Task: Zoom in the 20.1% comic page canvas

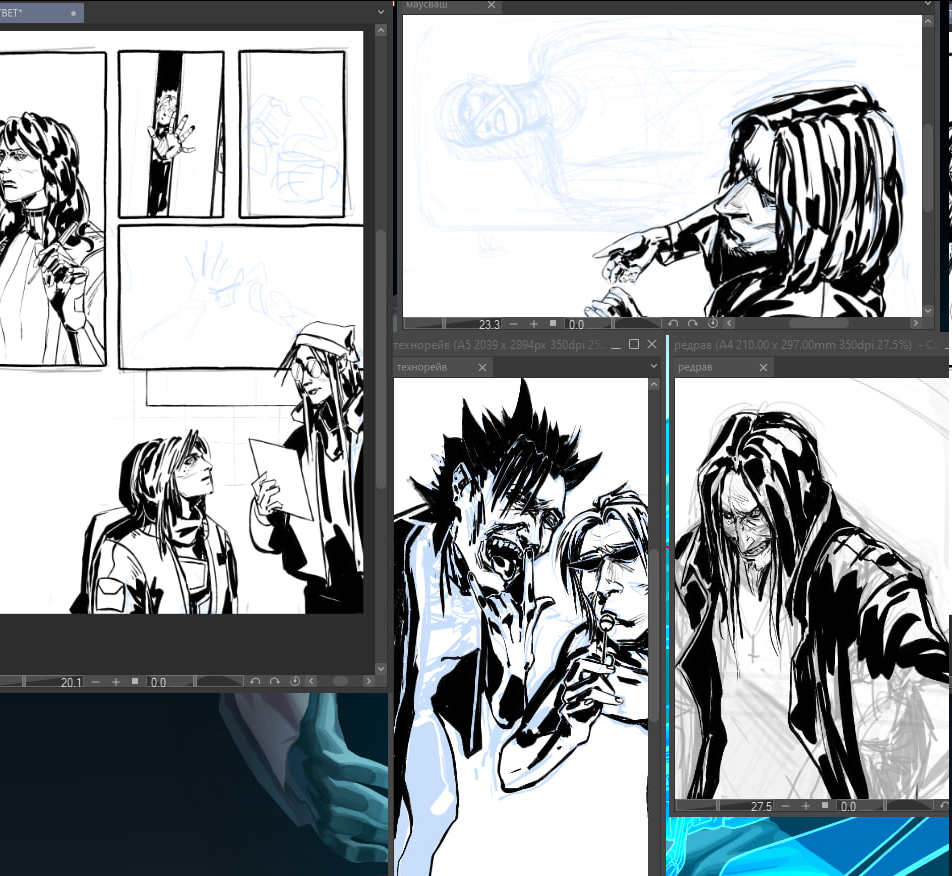Action: (x=116, y=682)
